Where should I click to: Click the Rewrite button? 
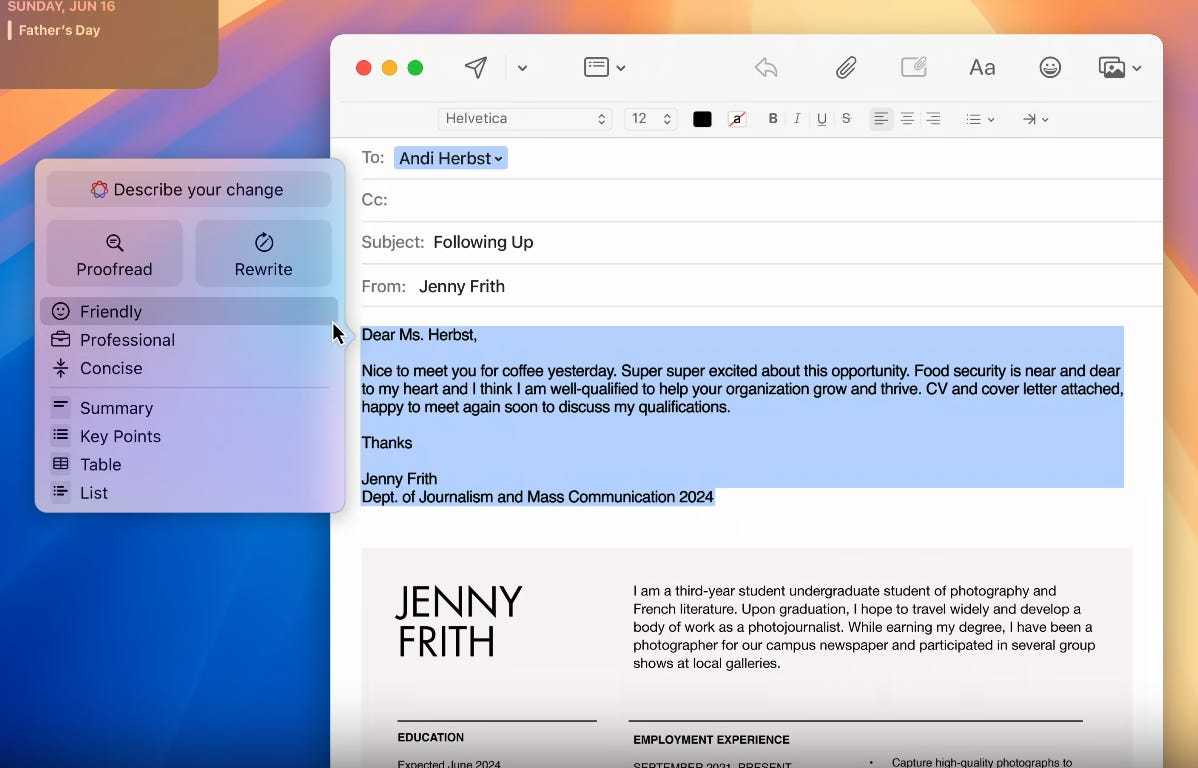[x=264, y=254]
